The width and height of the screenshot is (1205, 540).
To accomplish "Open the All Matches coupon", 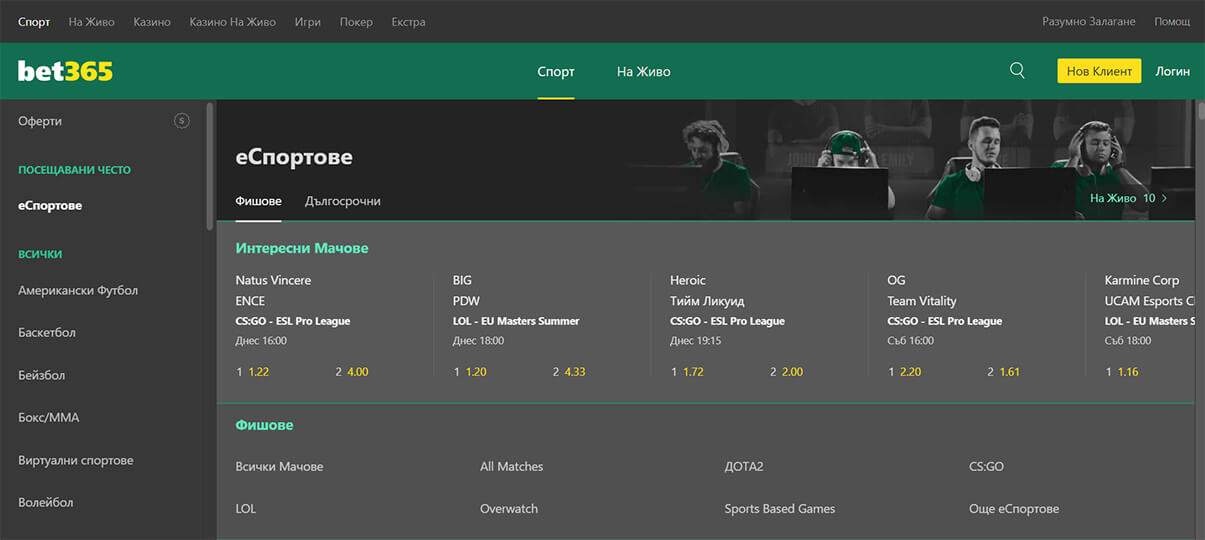I will 512,466.
